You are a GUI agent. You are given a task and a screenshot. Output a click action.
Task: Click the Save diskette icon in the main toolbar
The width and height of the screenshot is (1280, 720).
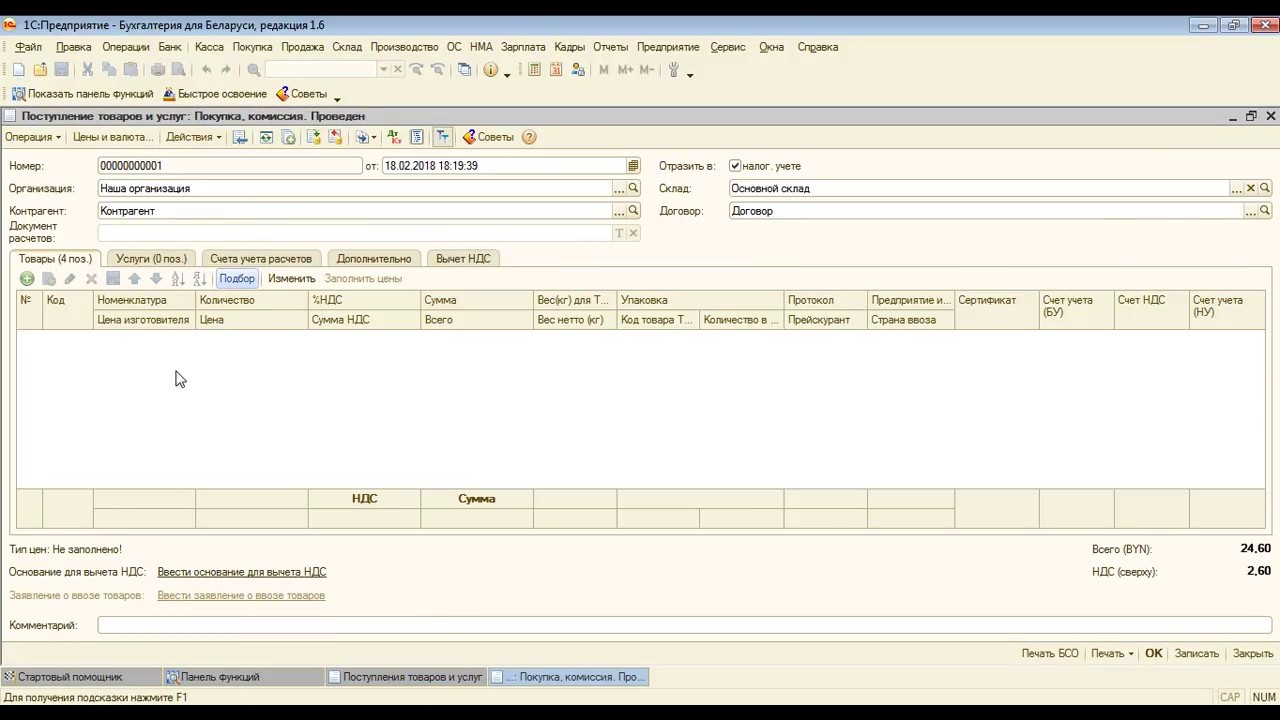coord(61,70)
